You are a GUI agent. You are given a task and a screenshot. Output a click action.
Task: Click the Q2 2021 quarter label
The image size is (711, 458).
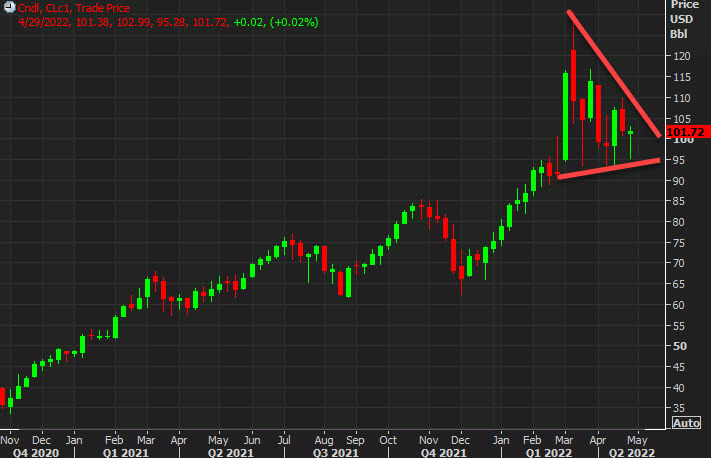pos(229,451)
